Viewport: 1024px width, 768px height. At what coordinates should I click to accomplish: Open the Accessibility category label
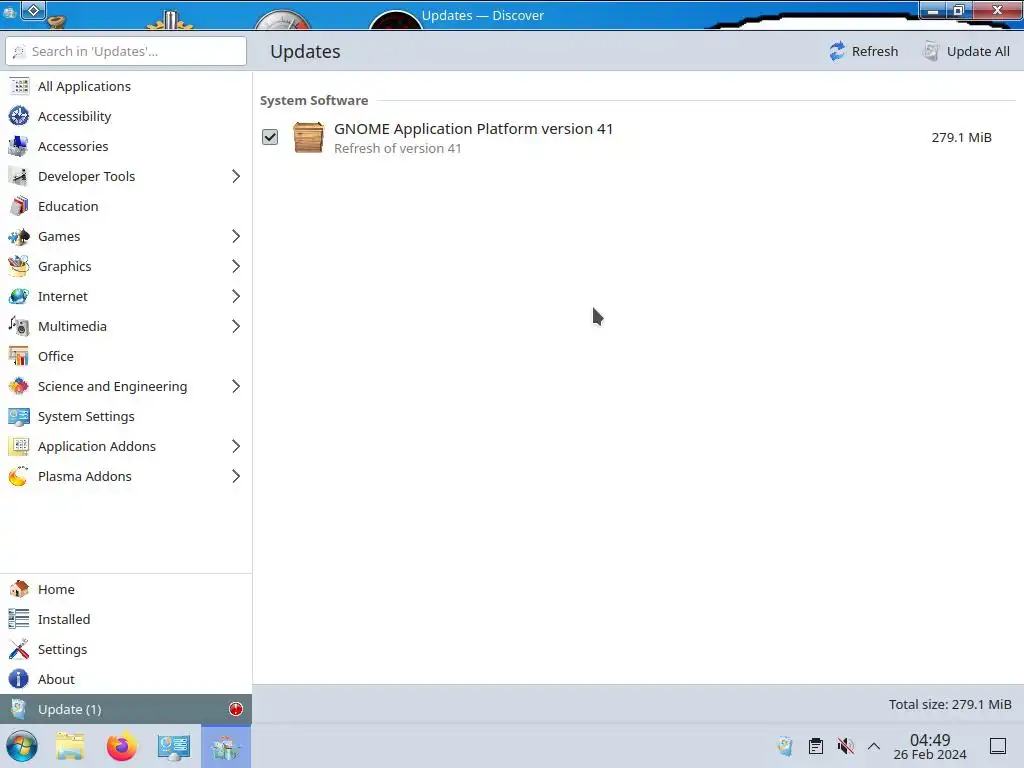click(x=74, y=116)
